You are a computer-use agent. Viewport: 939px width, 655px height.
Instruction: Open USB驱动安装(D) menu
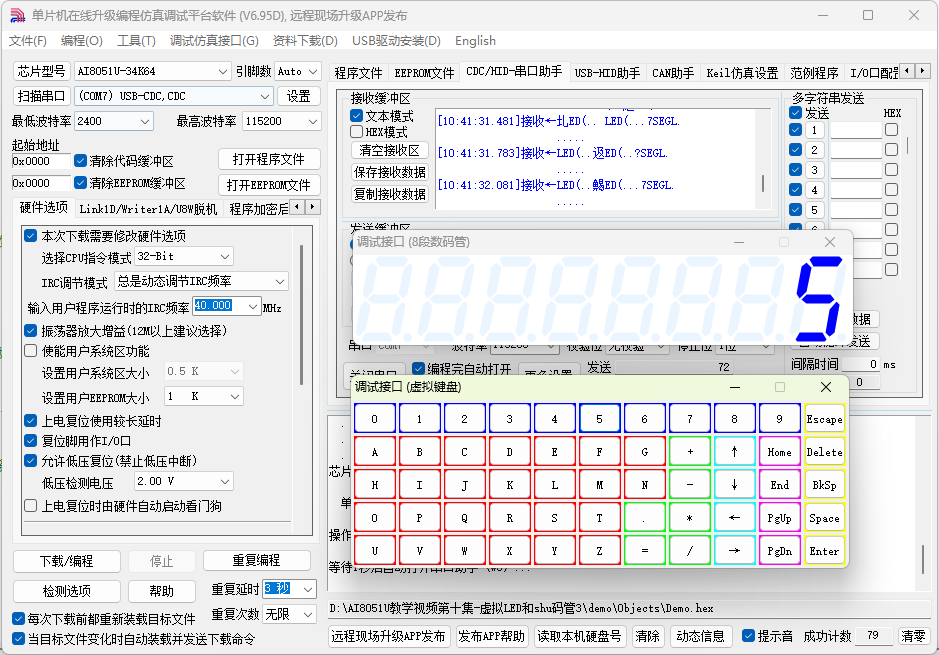tap(396, 41)
